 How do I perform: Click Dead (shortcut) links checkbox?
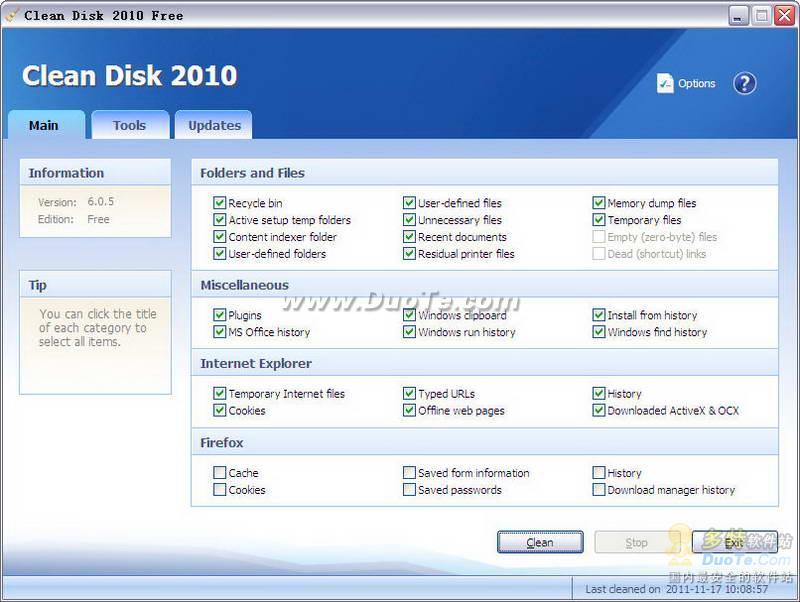[598, 254]
